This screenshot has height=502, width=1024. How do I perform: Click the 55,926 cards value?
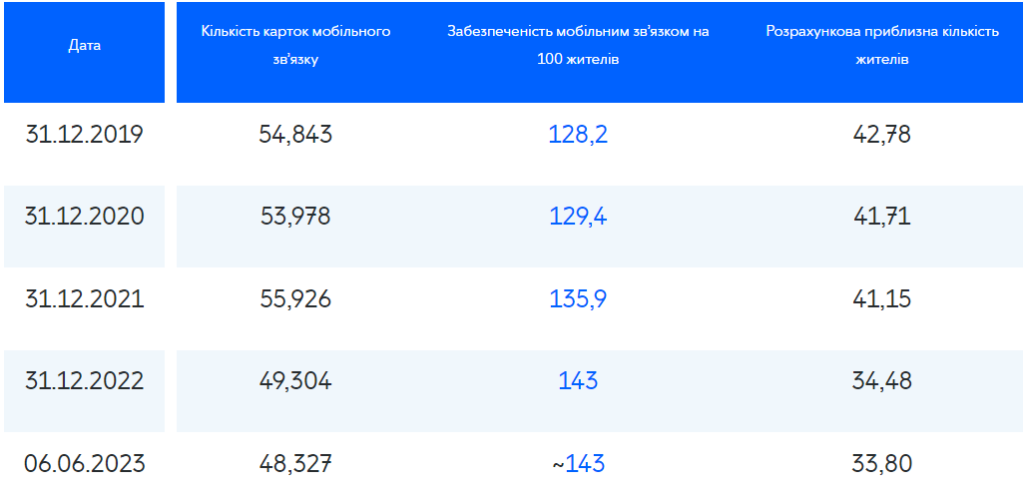(296, 300)
